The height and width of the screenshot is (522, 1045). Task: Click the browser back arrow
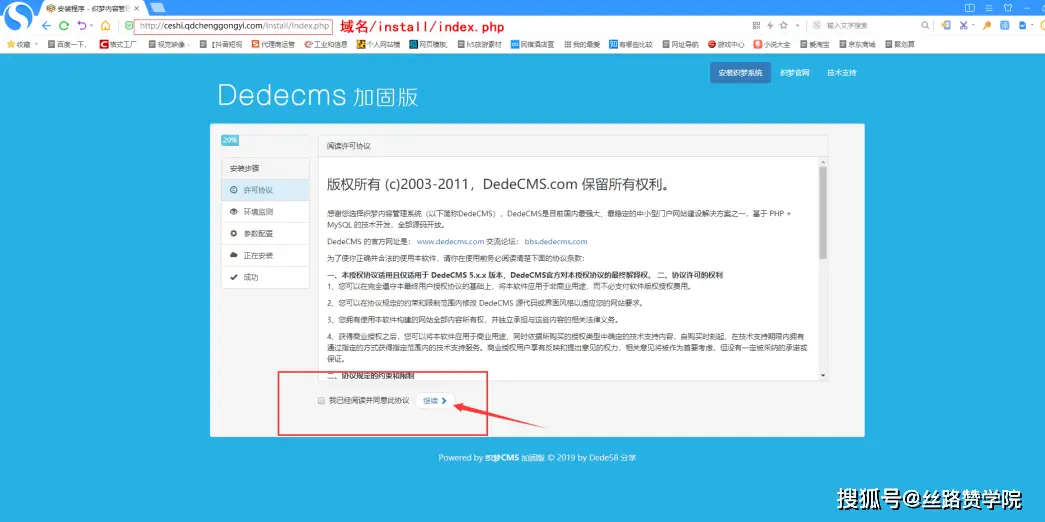pyautogui.click(x=46, y=25)
